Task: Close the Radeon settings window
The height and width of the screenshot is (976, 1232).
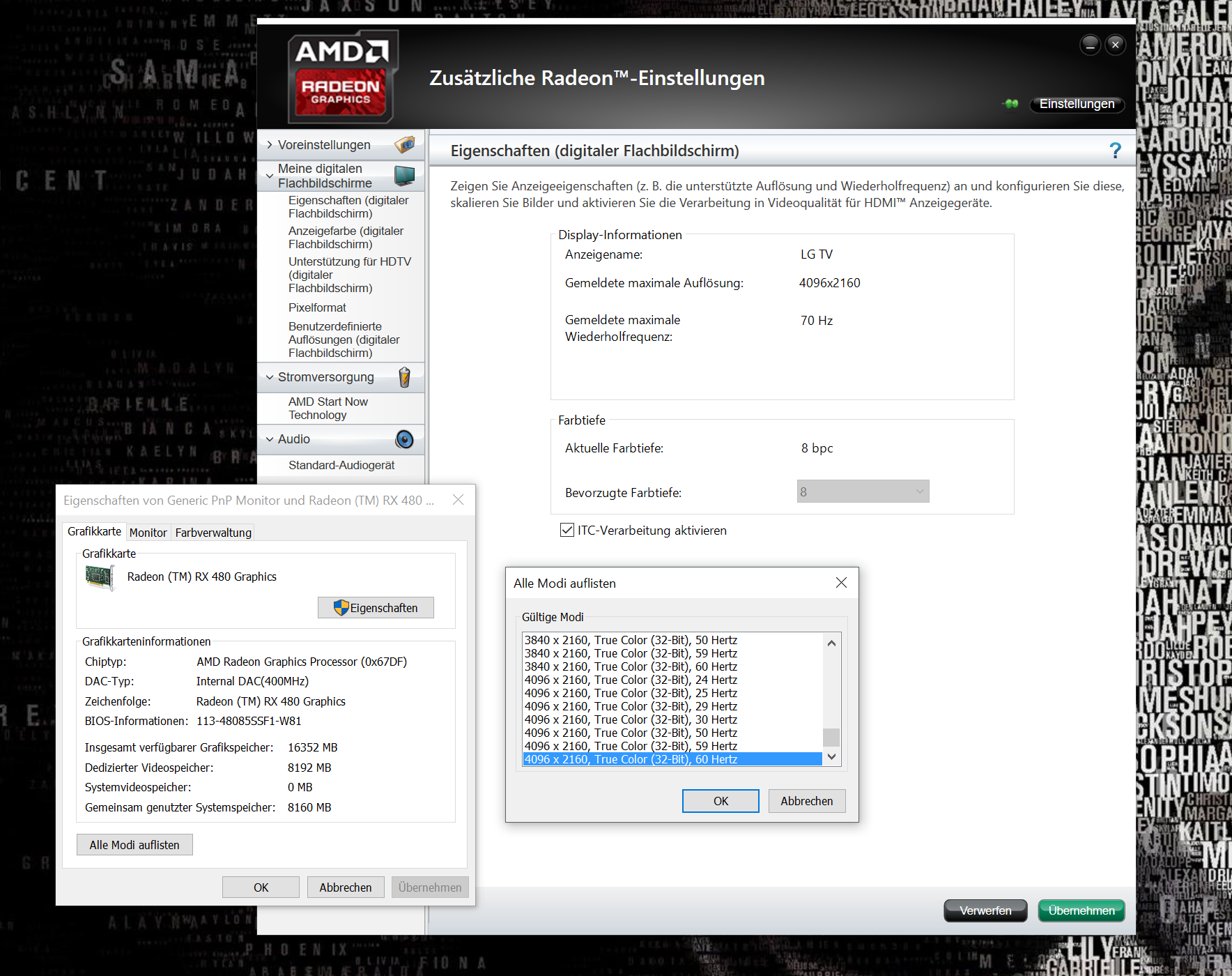Action: pos(1115,45)
